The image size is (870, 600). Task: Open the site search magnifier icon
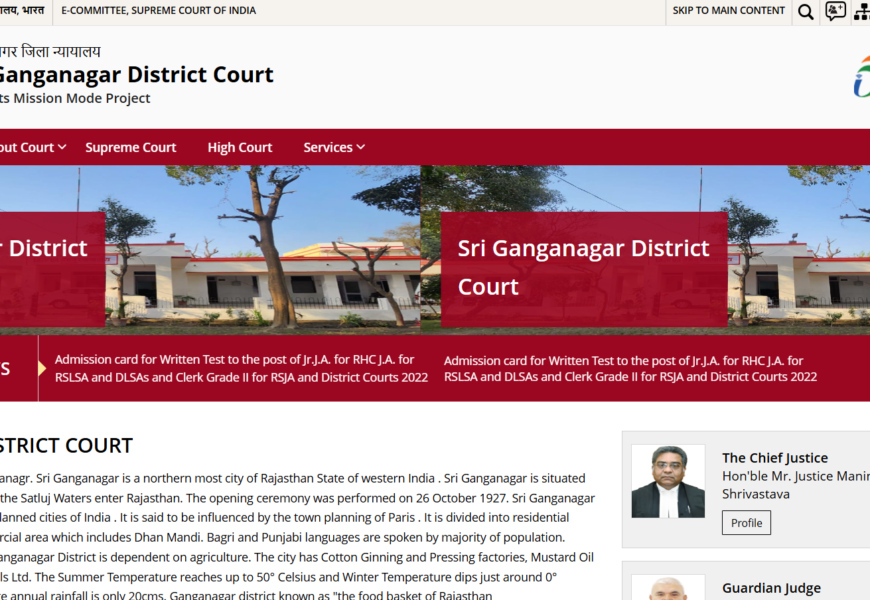coord(805,12)
